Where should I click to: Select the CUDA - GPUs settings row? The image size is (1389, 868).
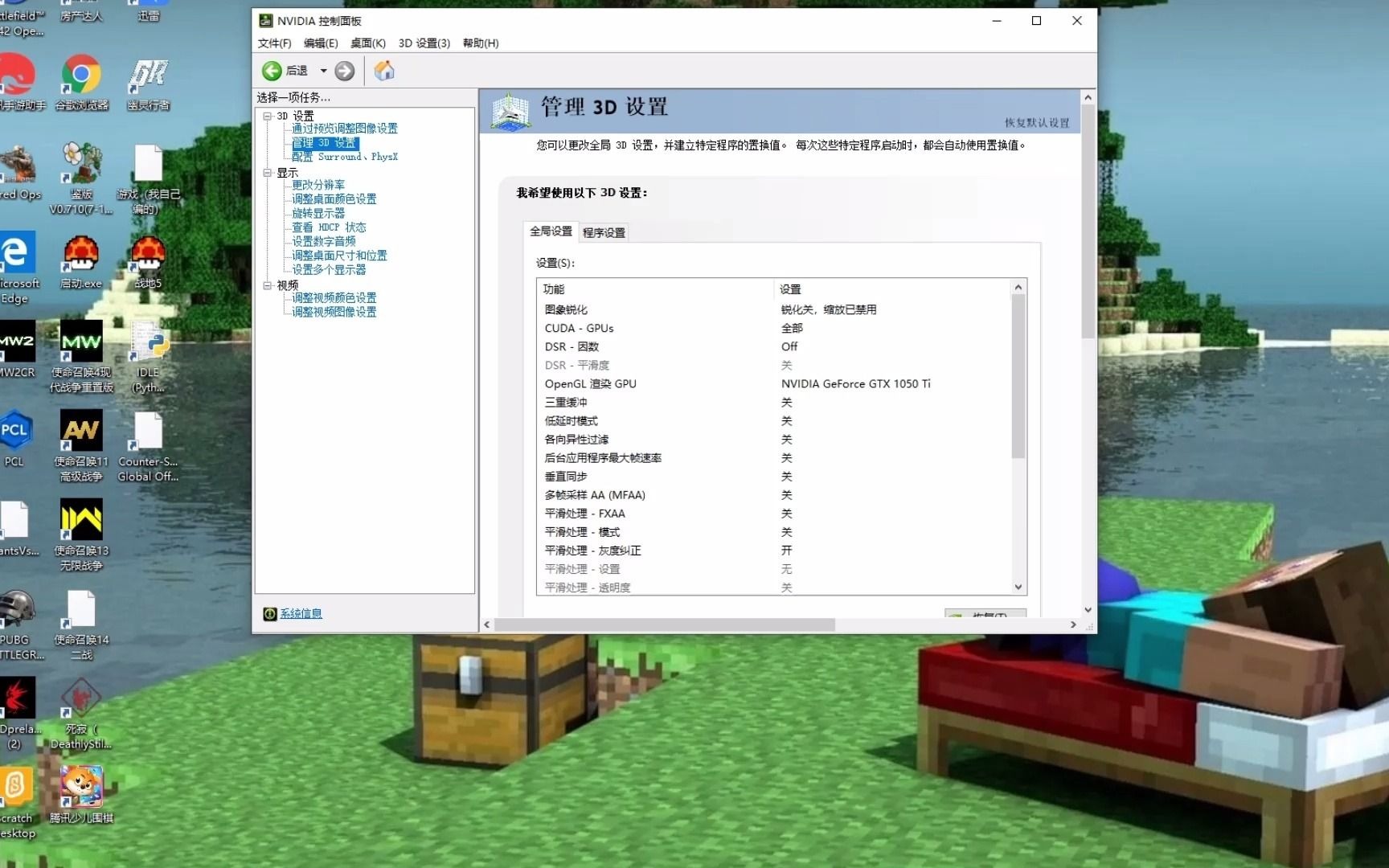[774, 328]
